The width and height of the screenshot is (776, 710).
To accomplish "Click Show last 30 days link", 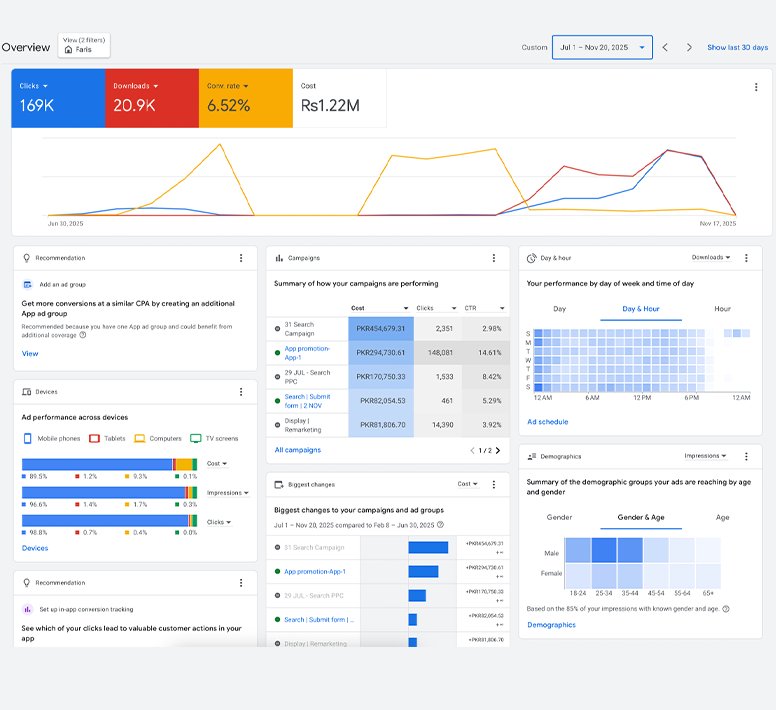I will click(737, 47).
